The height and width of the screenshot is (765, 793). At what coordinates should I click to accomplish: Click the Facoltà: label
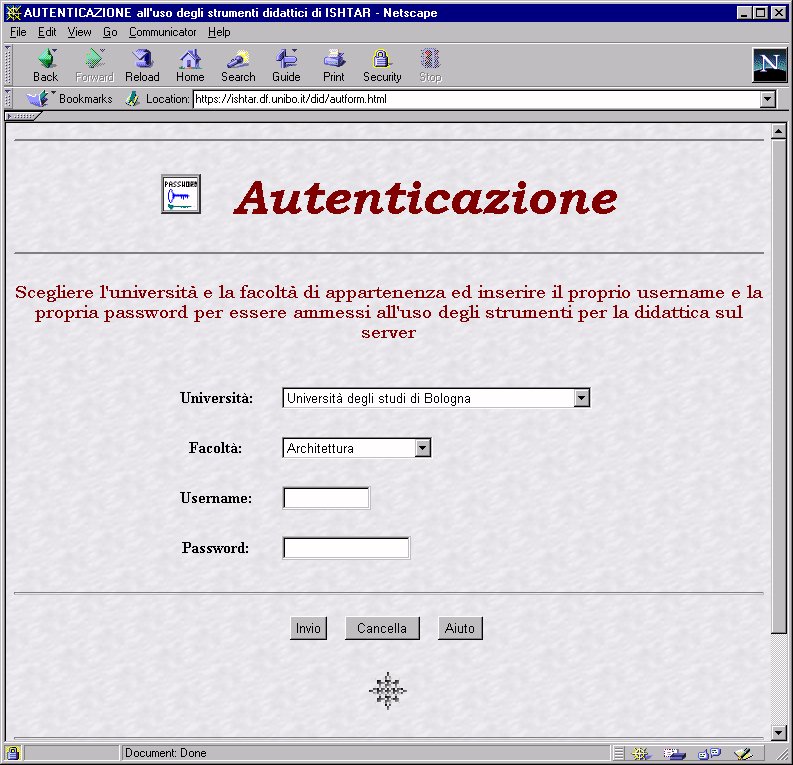[215, 448]
